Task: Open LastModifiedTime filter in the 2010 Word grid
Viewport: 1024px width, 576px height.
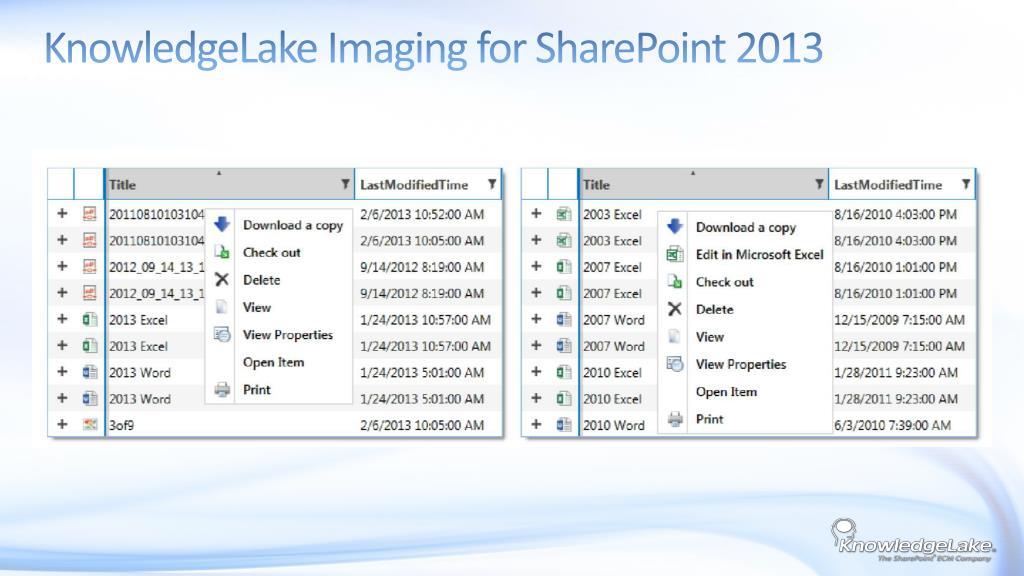Action: (966, 184)
